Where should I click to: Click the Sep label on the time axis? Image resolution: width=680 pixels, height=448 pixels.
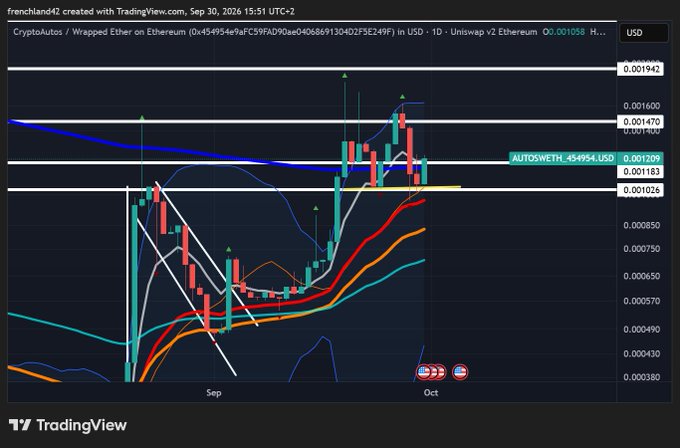pyautogui.click(x=213, y=392)
